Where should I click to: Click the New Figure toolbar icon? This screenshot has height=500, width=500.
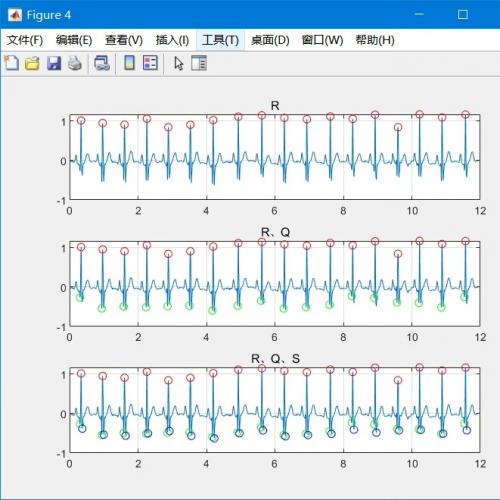pyautogui.click(x=12, y=63)
